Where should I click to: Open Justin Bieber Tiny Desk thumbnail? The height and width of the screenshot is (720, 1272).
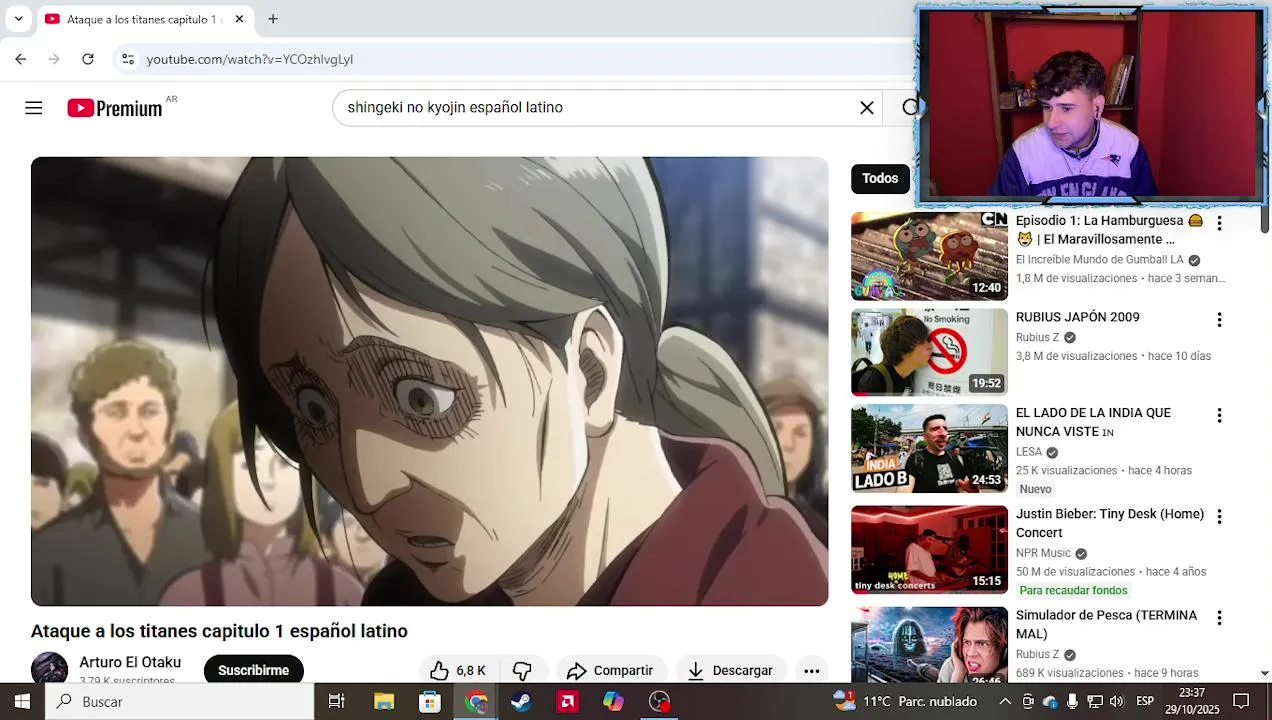(929, 550)
